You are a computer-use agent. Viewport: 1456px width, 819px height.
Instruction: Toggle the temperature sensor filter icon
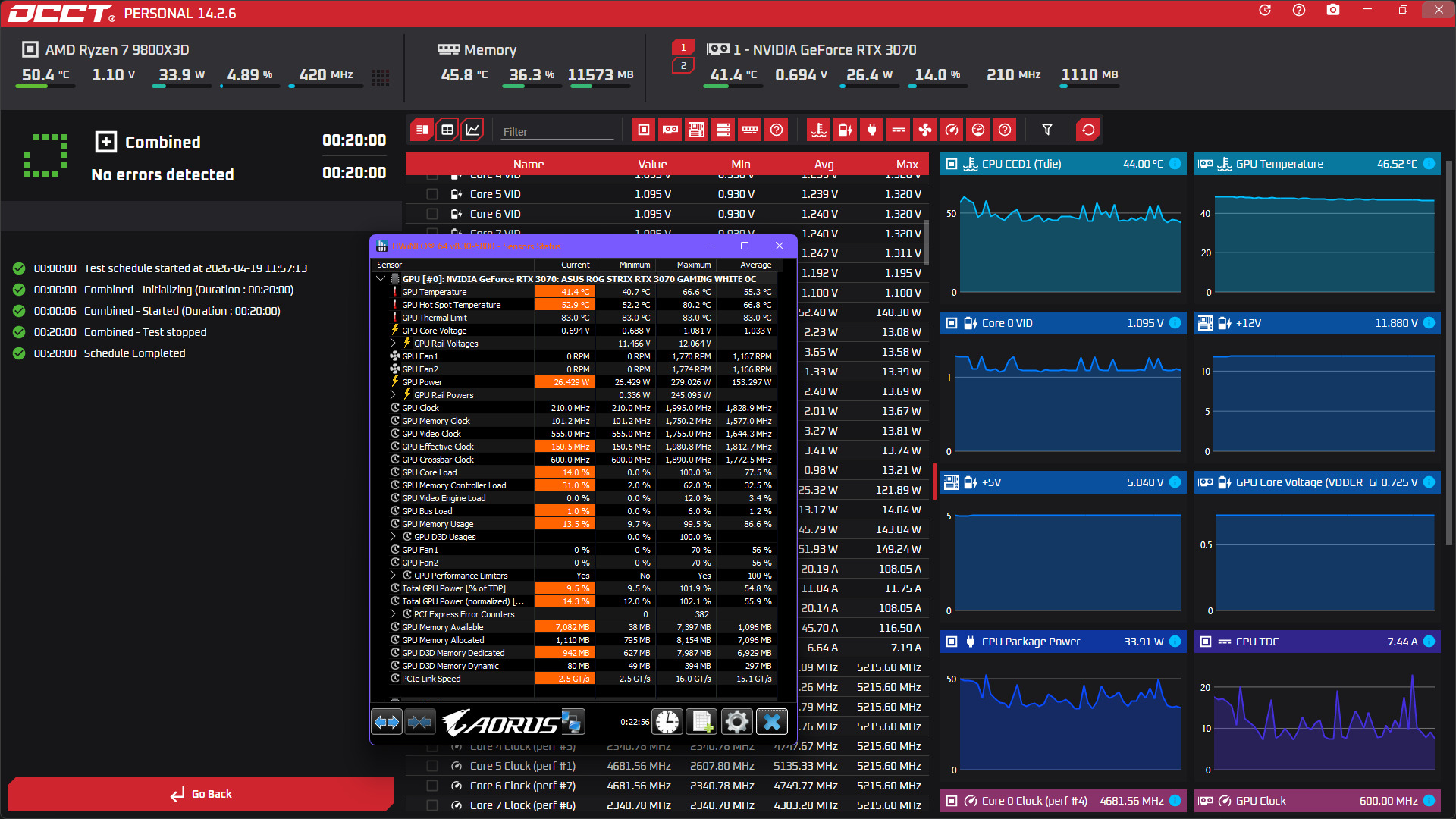818,130
